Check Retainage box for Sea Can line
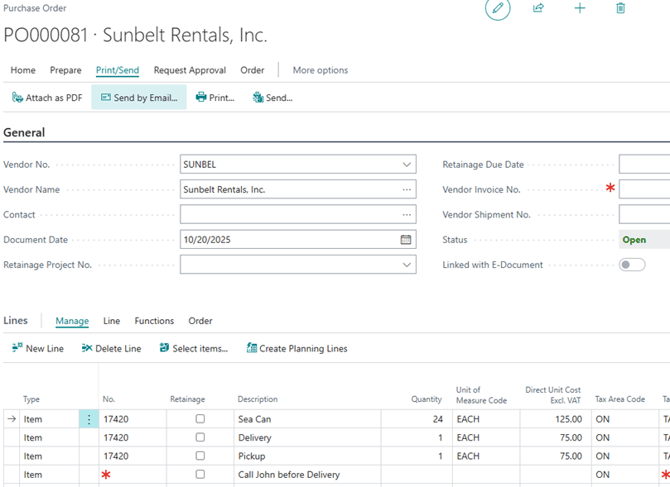Image resolution: width=670 pixels, height=487 pixels. point(200,419)
